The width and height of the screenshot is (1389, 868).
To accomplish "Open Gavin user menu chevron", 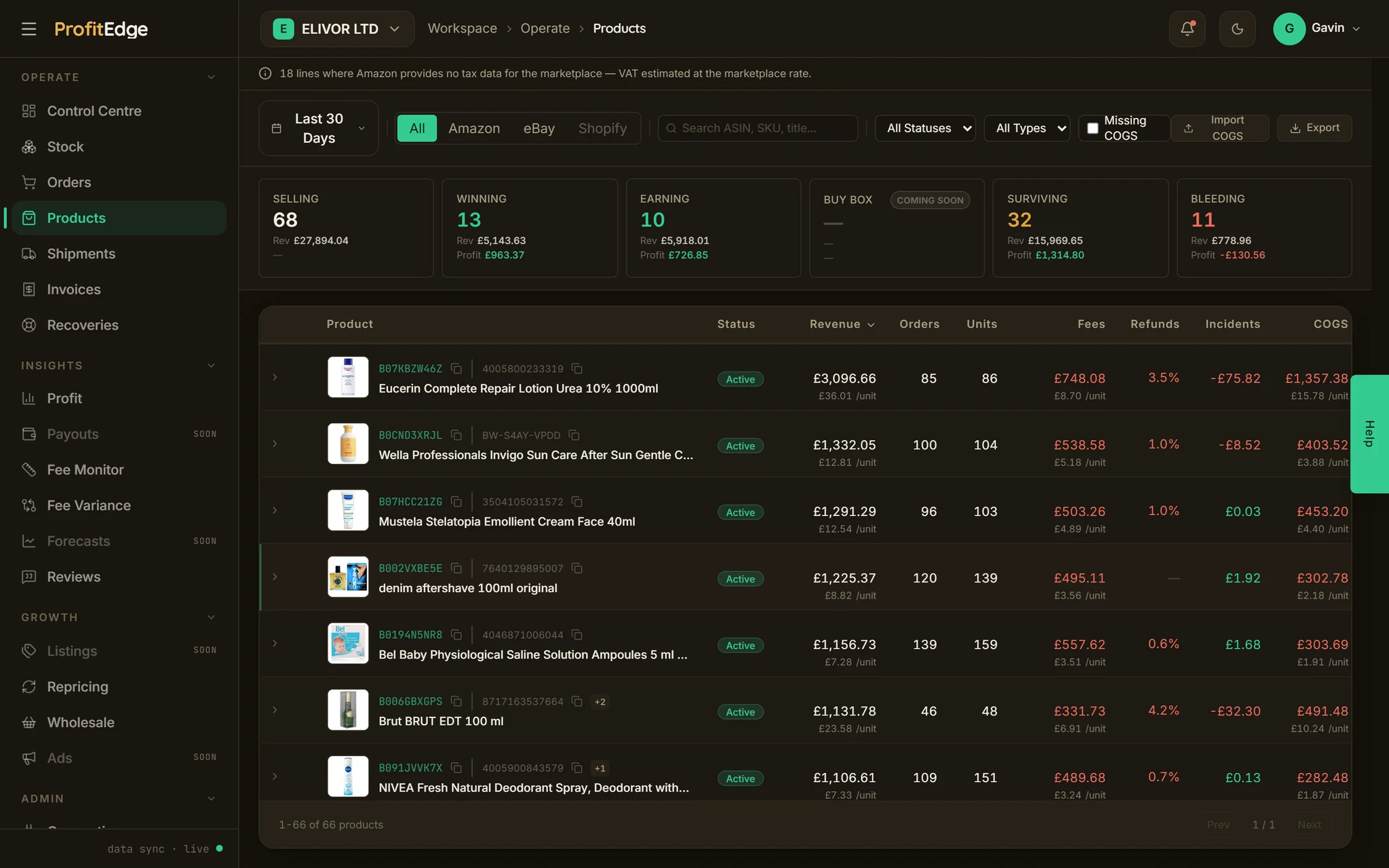I will pos(1356,28).
